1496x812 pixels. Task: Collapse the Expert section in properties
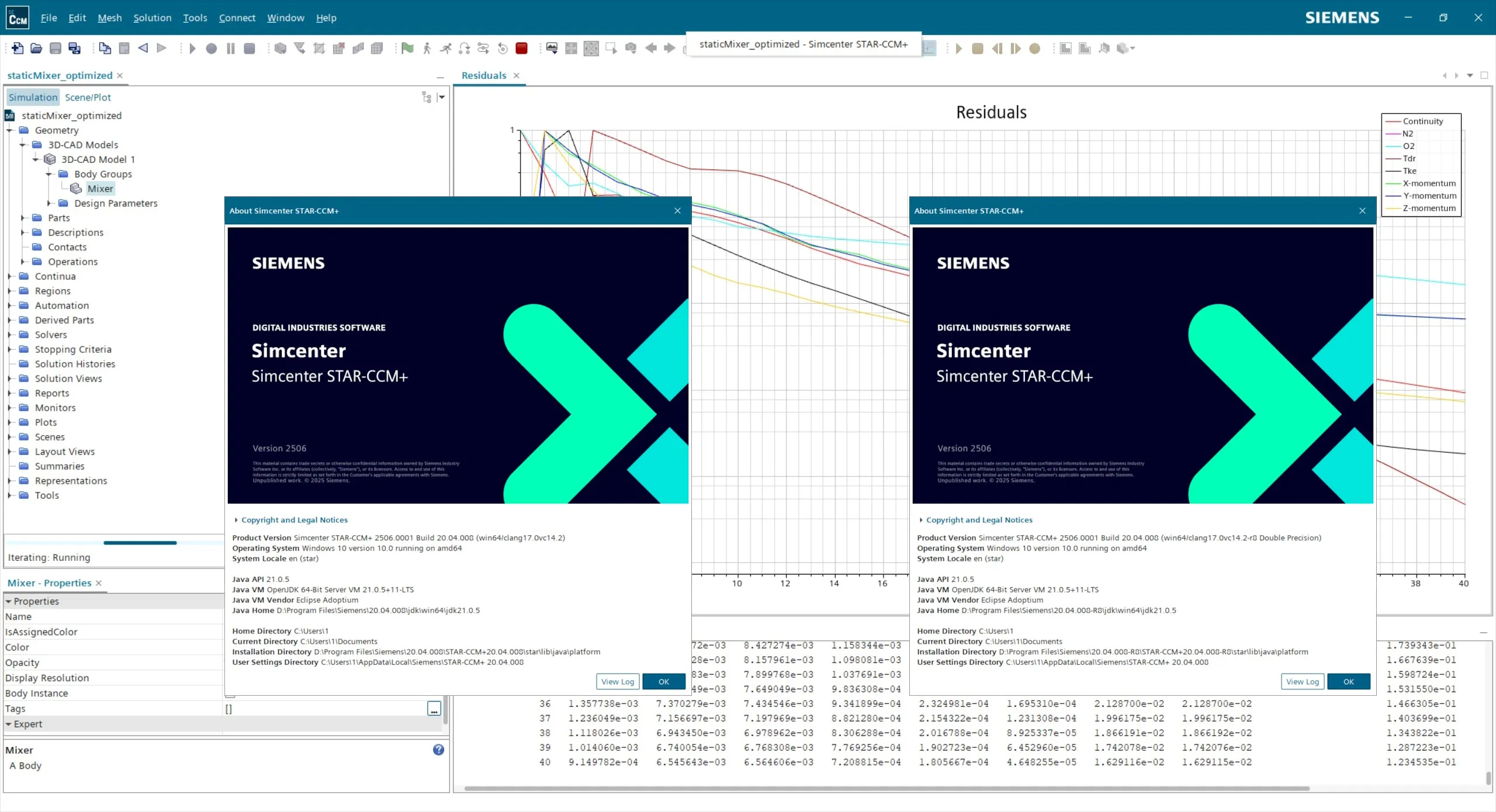click(x=9, y=724)
